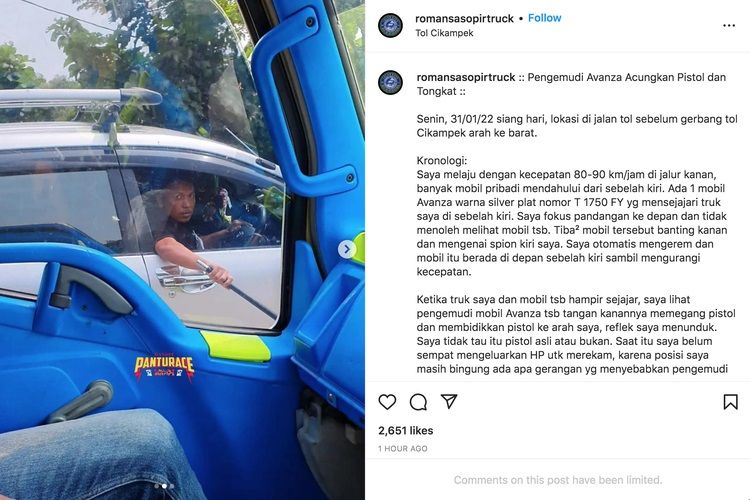Save the post with the bookmark icon

pos(730,402)
